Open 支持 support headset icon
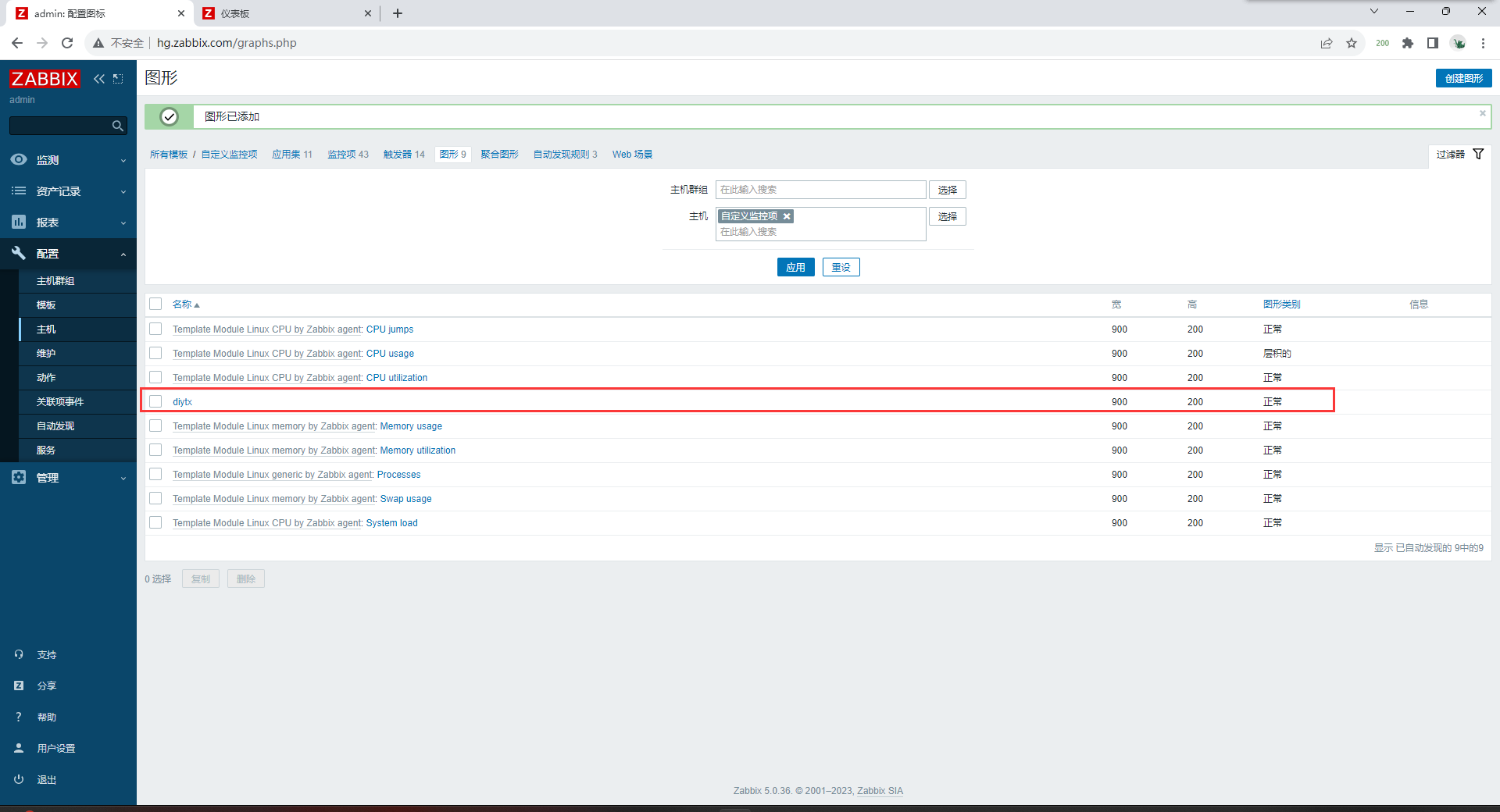 tap(19, 654)
